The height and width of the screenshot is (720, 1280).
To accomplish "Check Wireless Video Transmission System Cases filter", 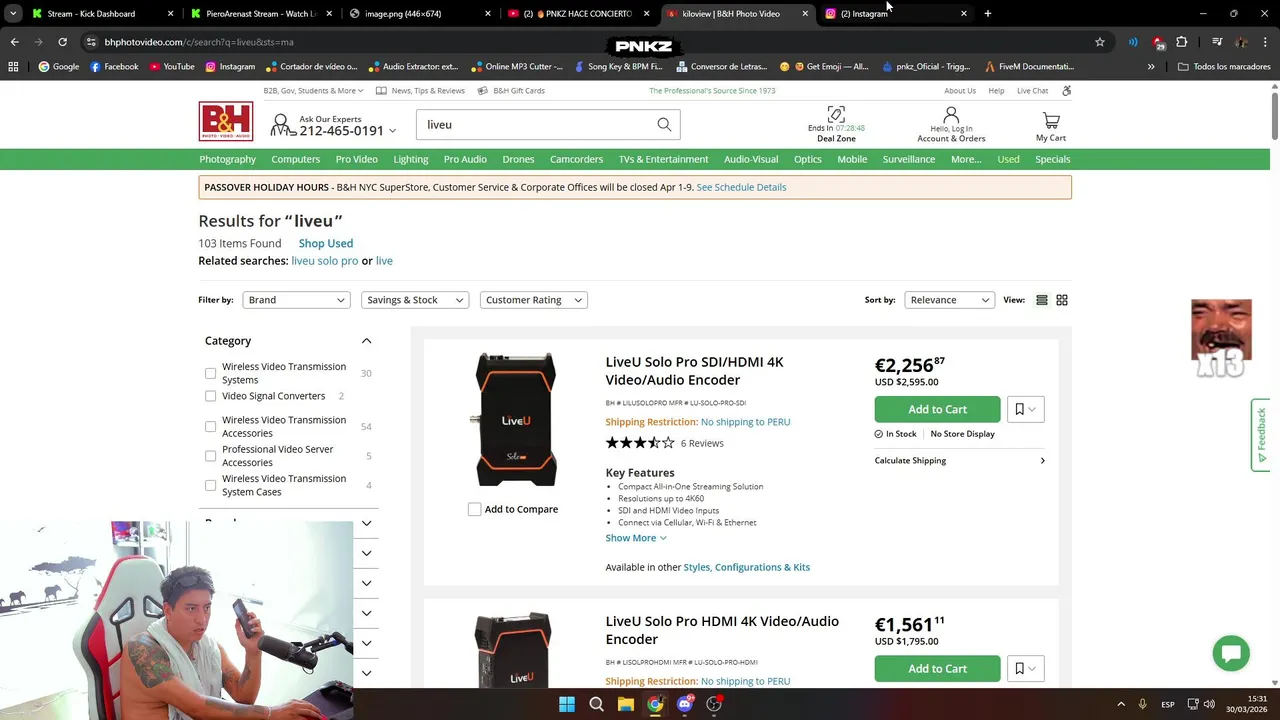I will tap(210, 485).
